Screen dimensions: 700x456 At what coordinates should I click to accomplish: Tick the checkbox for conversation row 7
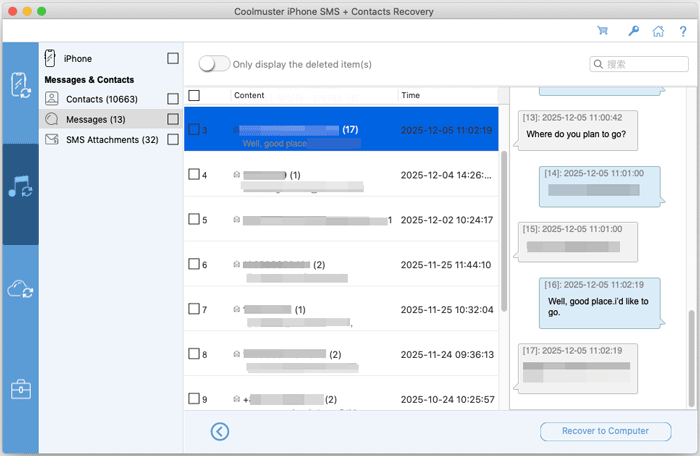(x=194, y=309)
